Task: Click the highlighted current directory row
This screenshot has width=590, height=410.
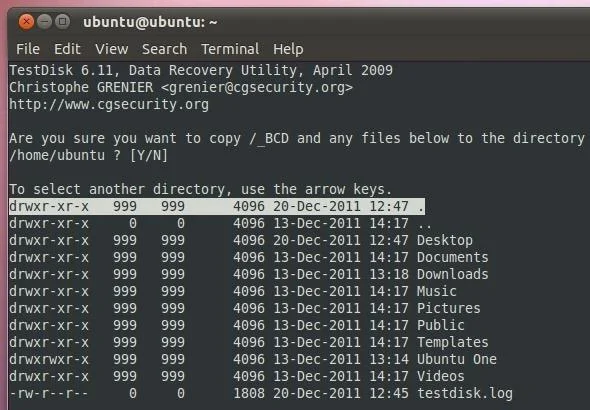Action: [217, 207]
